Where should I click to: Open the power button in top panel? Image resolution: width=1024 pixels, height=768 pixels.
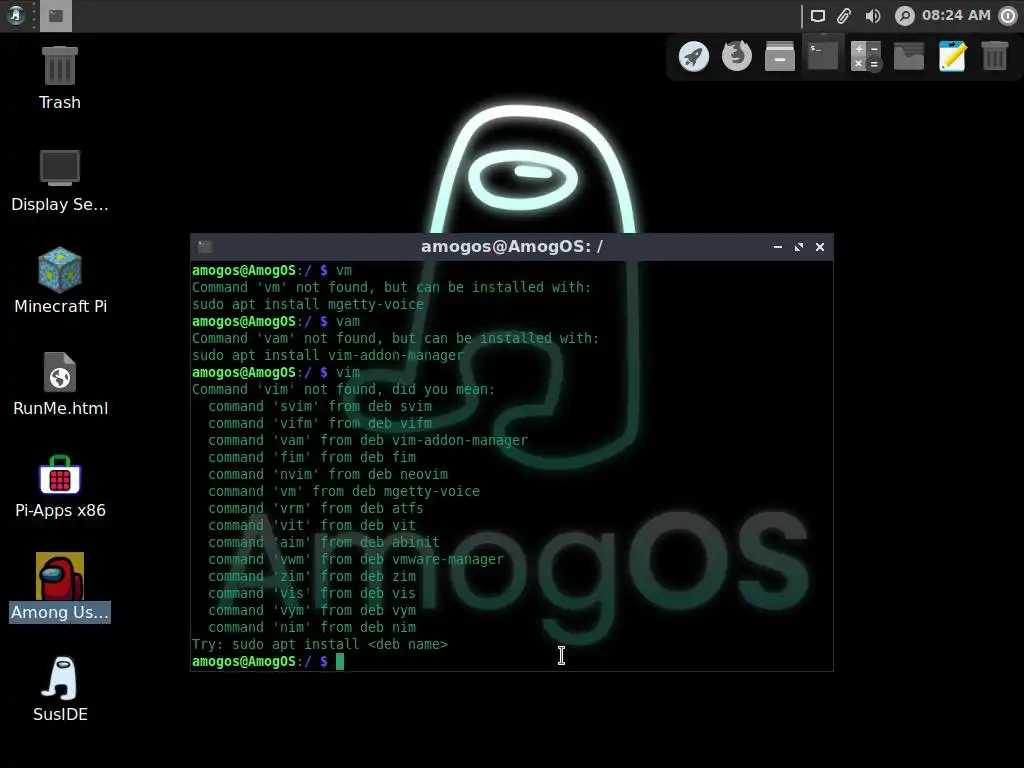tap(1008, 16)
